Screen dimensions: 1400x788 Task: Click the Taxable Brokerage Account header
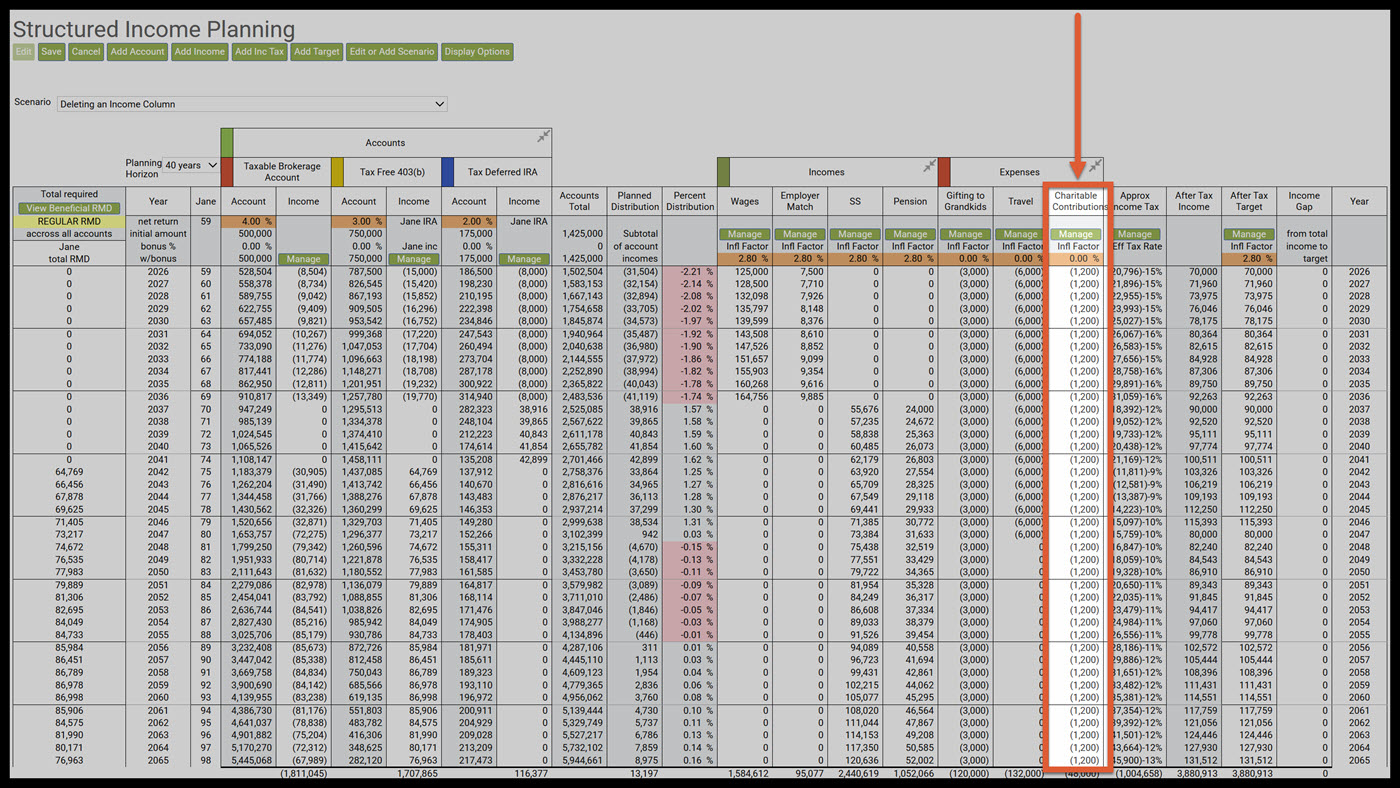pyautogui.click(x=282, y=172)
